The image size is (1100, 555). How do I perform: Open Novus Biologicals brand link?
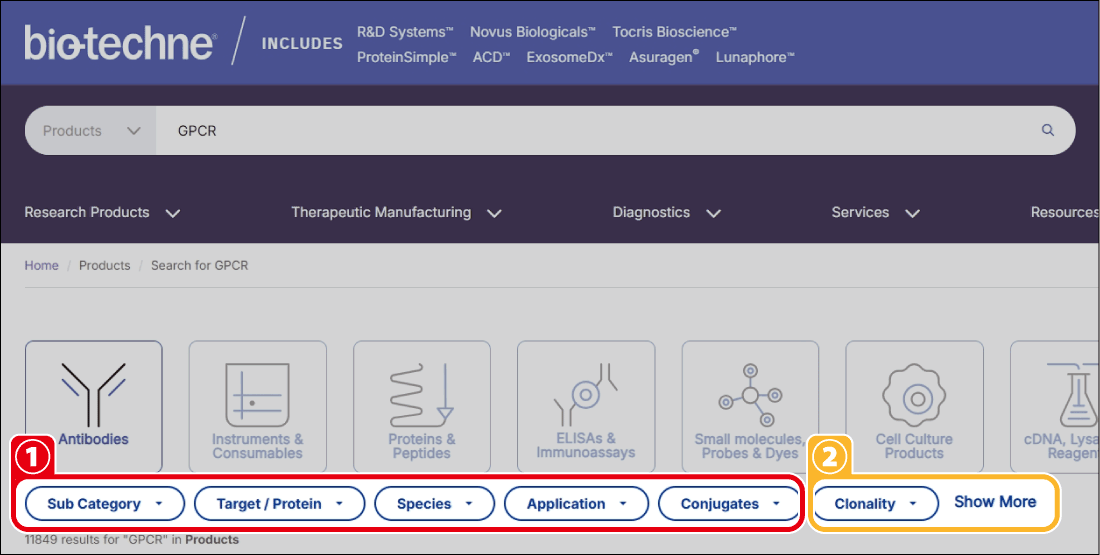coord(533,32)
